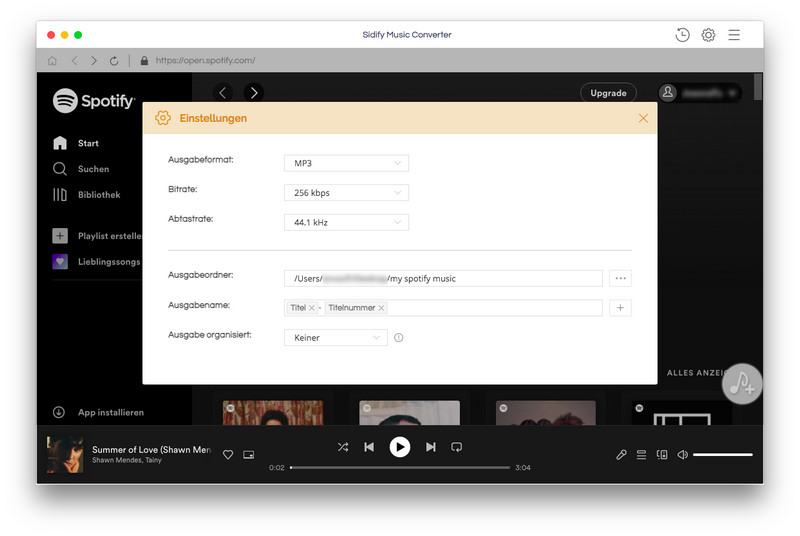Click the info icon next to Keiner

click(x=398, y=338)
